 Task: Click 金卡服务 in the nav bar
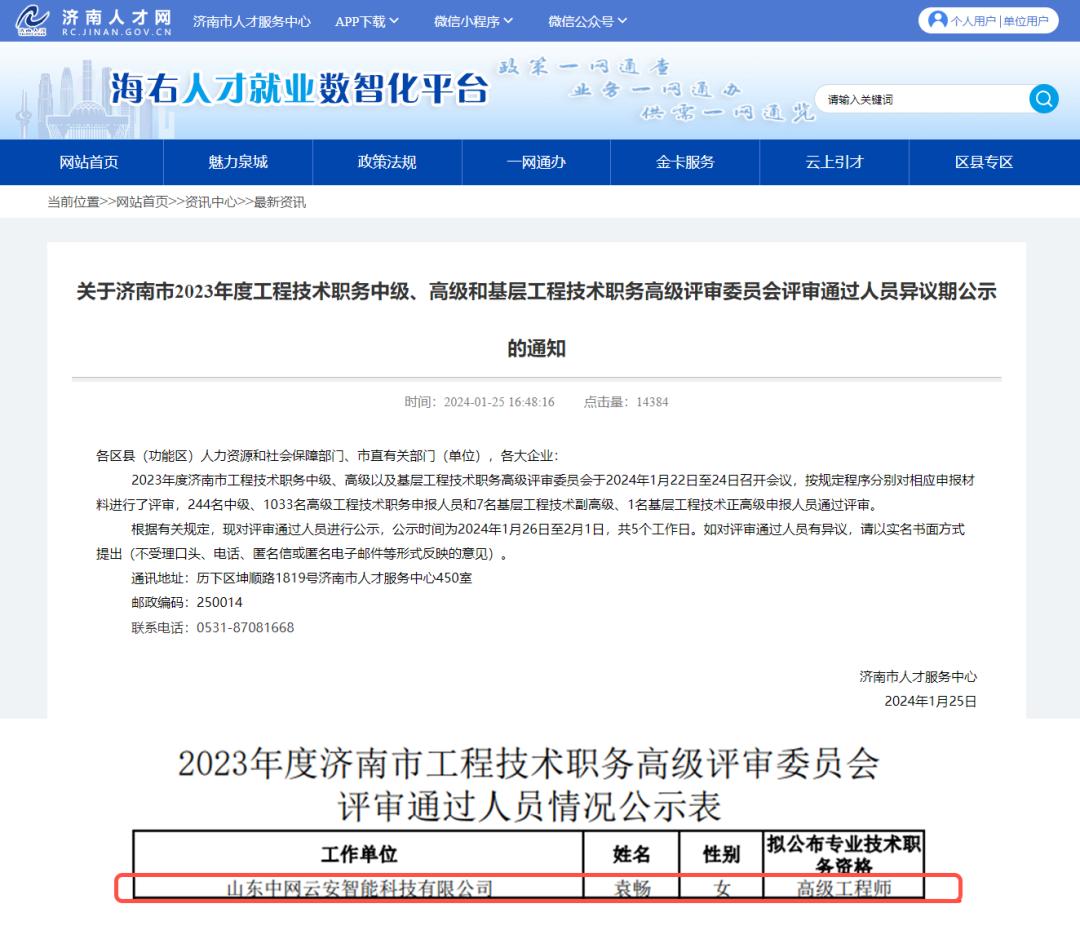click(x=685, y=162)
